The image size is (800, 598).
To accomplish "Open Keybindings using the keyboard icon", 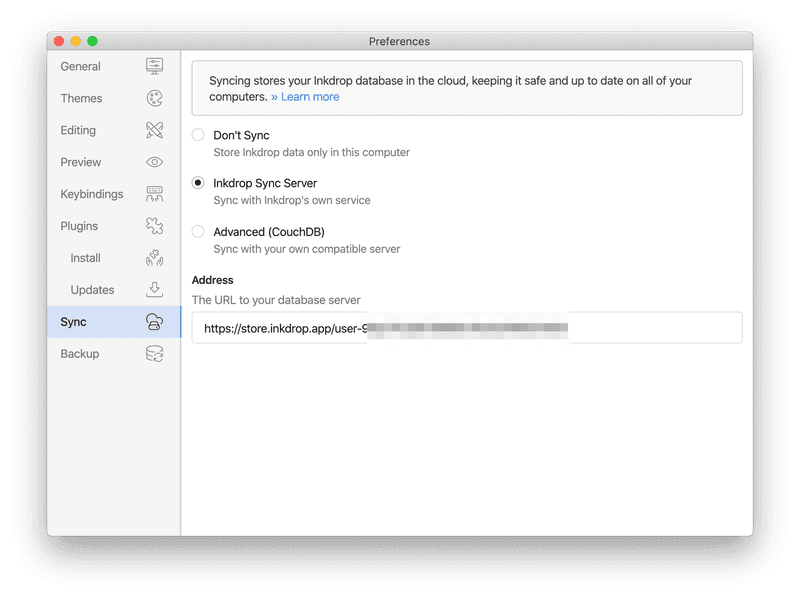I will point(153,194).
